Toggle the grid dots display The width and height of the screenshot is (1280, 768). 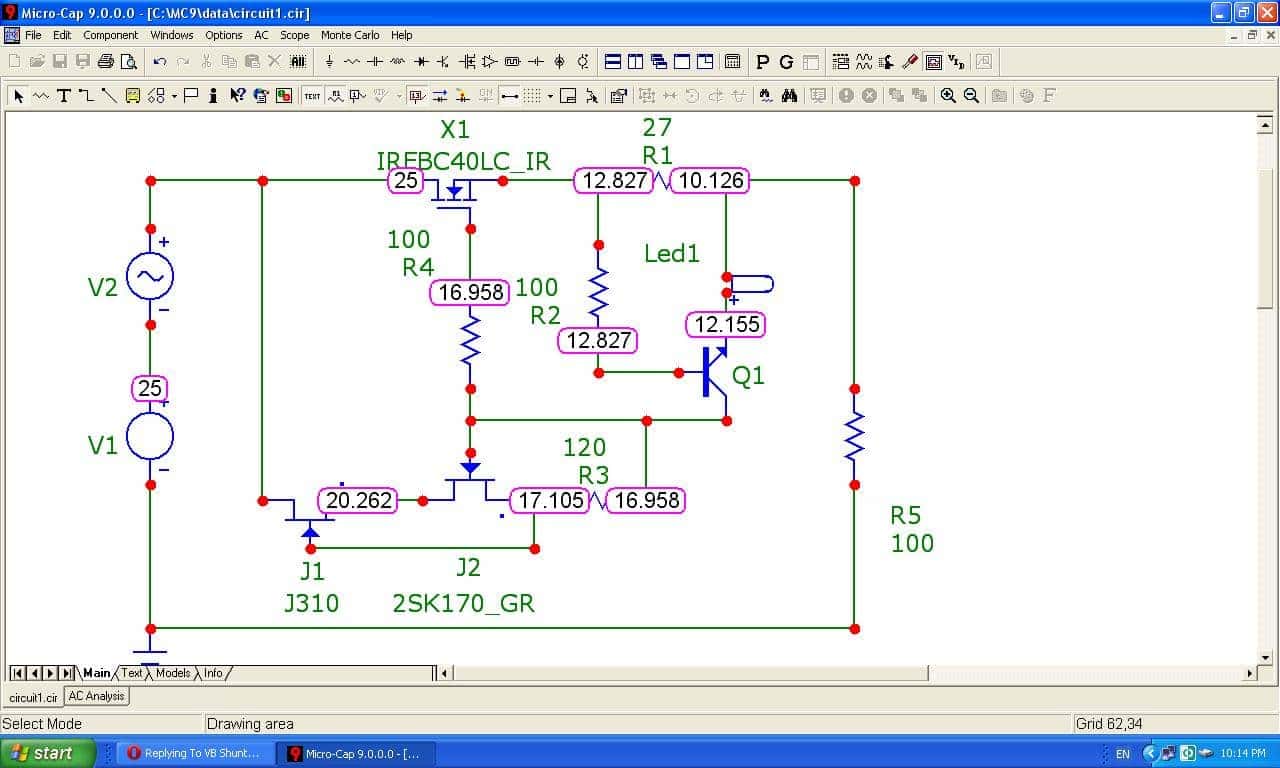click(532, 96)
